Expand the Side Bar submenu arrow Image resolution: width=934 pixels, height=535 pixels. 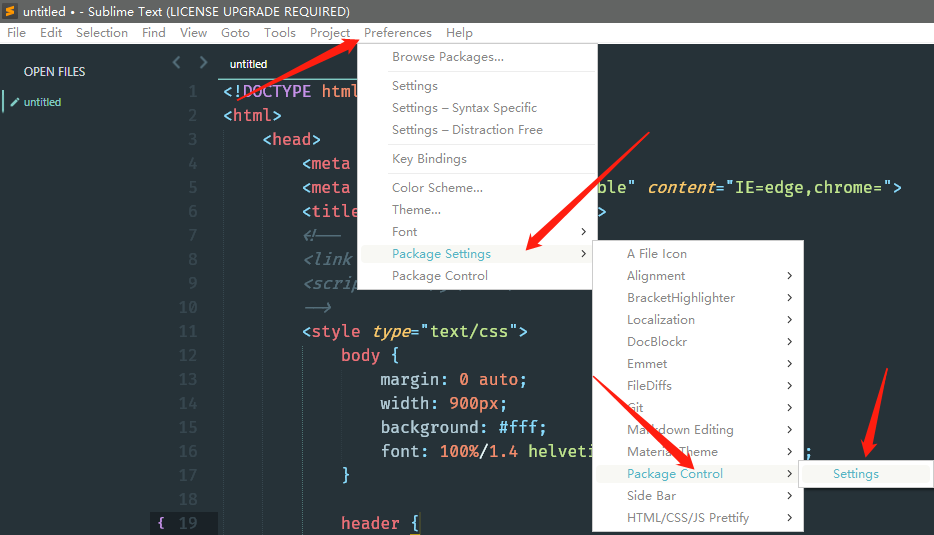click(789, 496)
